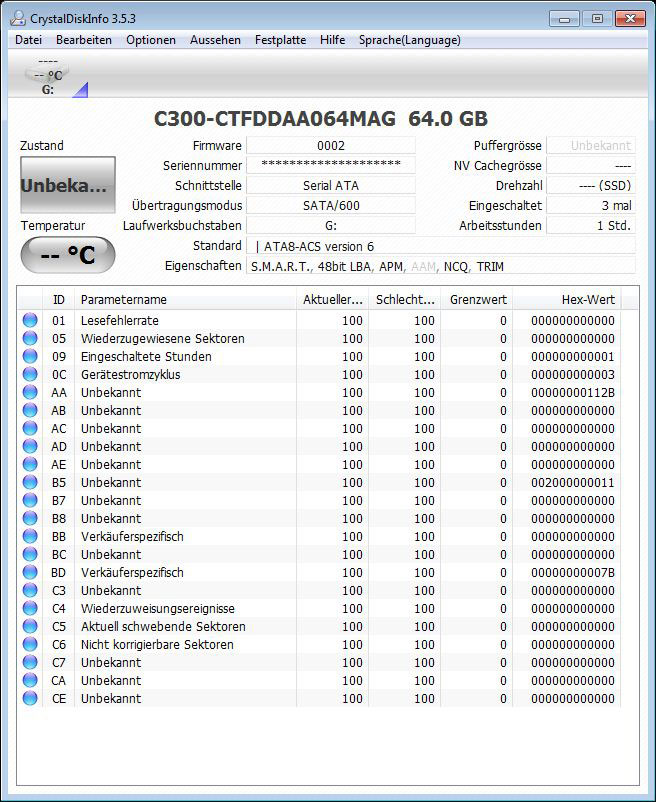Click the Laufwerksbuchstaben field G:
Image resolution: width=656 pixels, height=802 pixels.
pos(331,225)
